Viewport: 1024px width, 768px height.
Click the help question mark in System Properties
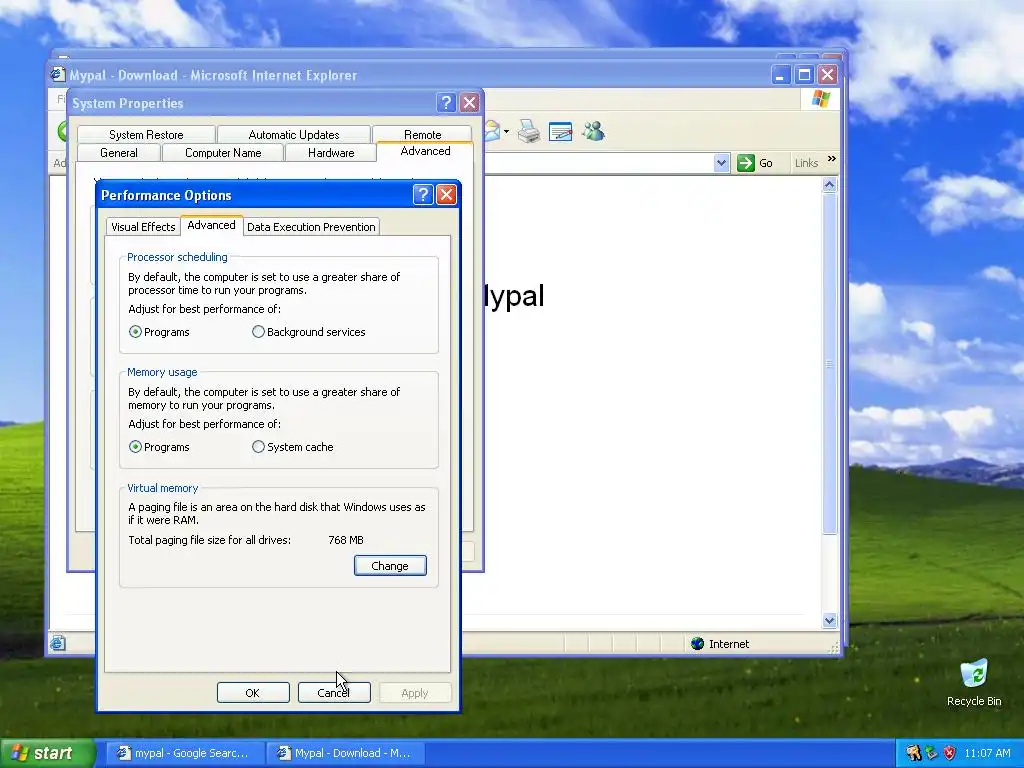tap(446, 103)
